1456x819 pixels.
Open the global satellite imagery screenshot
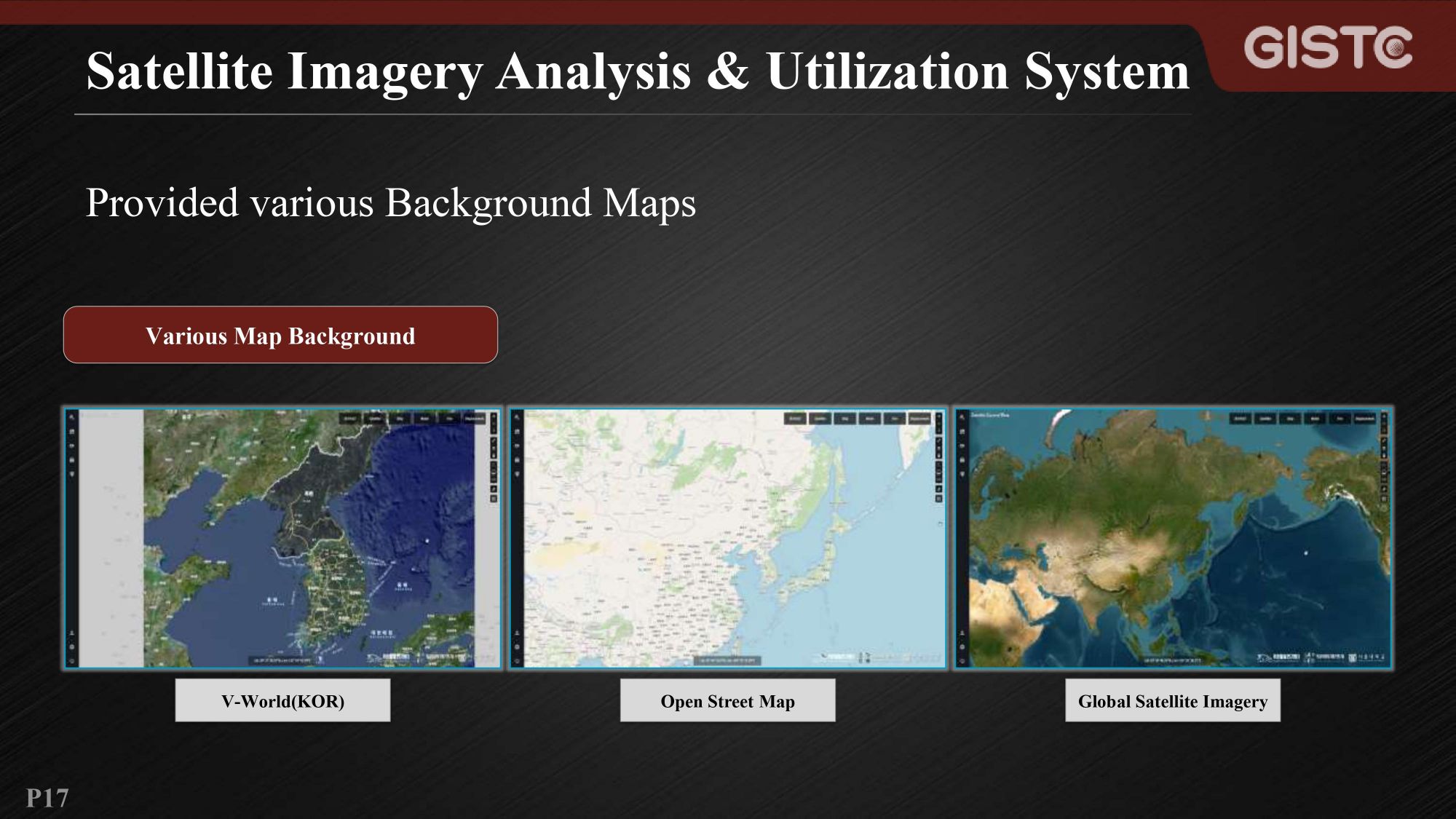click(1173, 539)
